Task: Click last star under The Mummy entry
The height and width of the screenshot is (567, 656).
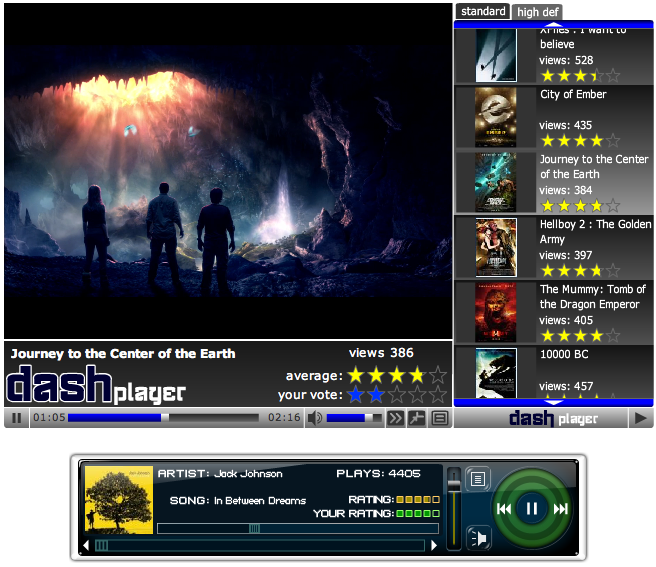Action: 613,336
